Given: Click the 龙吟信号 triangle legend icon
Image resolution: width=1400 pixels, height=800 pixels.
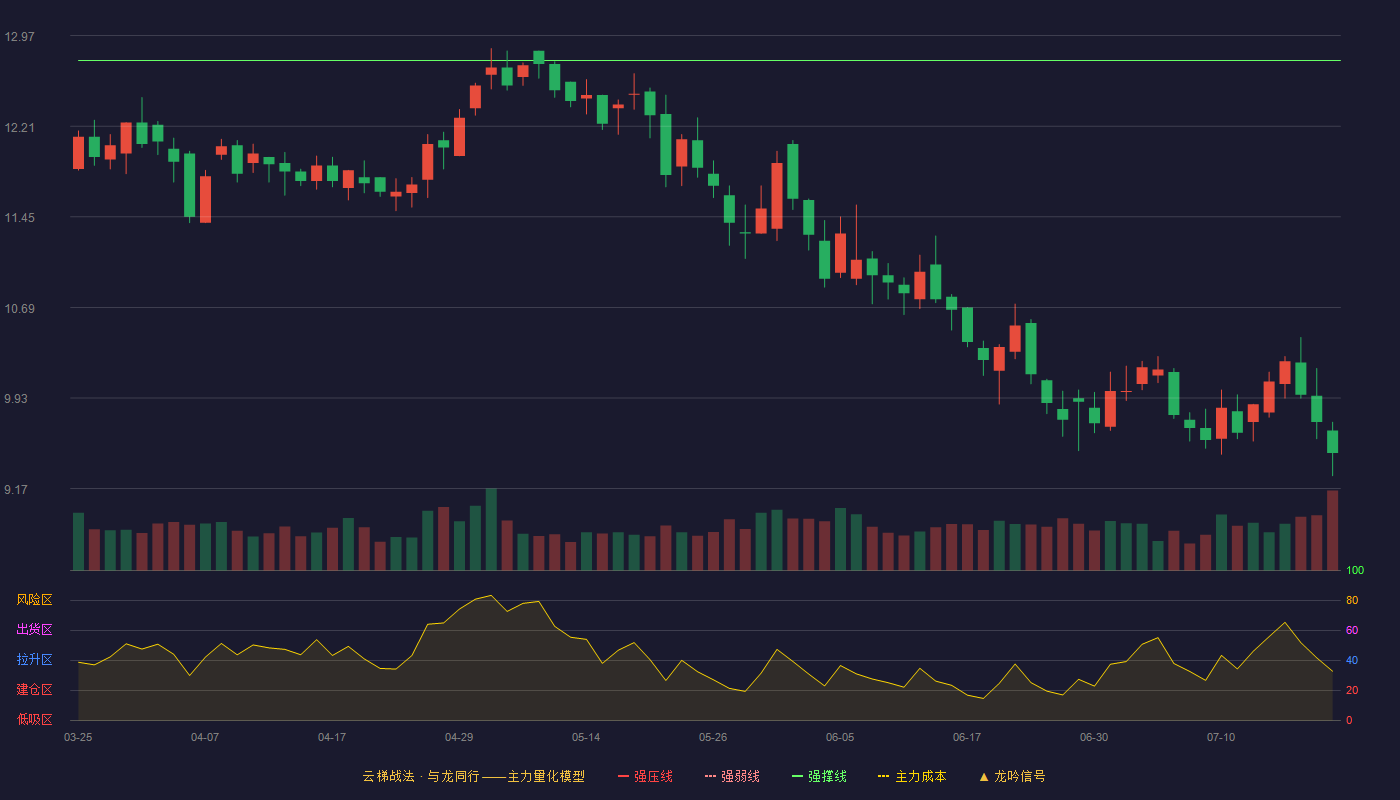Looking at the screenshot, I should click(983, 776).
